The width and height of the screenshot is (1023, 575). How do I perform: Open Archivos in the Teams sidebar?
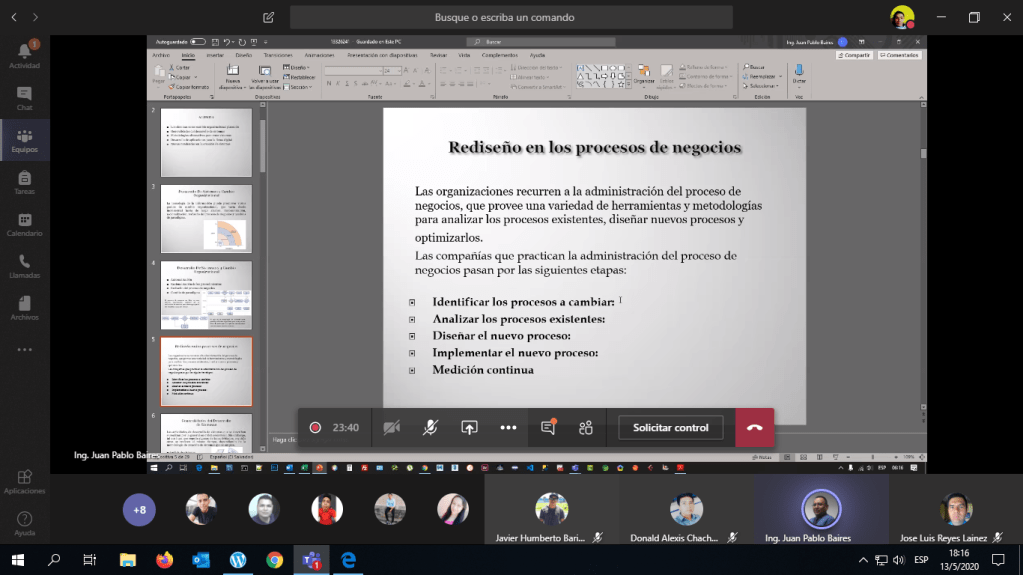tap(24, 308)
